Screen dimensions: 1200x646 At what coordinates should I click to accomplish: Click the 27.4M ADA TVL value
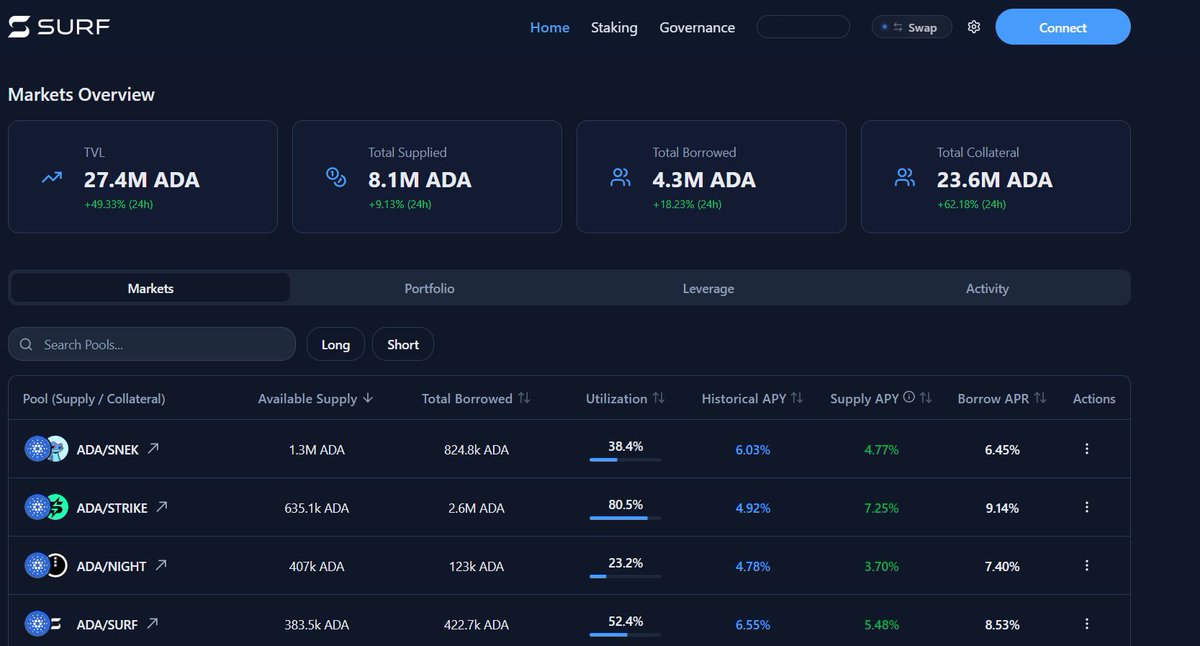click(142, 180)
